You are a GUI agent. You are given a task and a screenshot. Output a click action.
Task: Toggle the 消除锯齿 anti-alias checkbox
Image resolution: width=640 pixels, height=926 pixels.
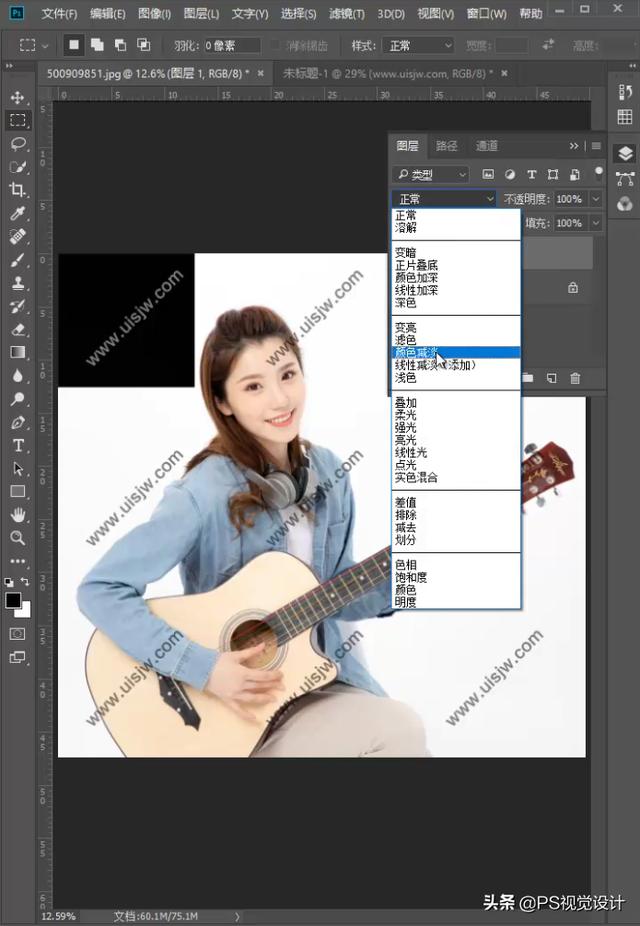(x=275, y=45)
